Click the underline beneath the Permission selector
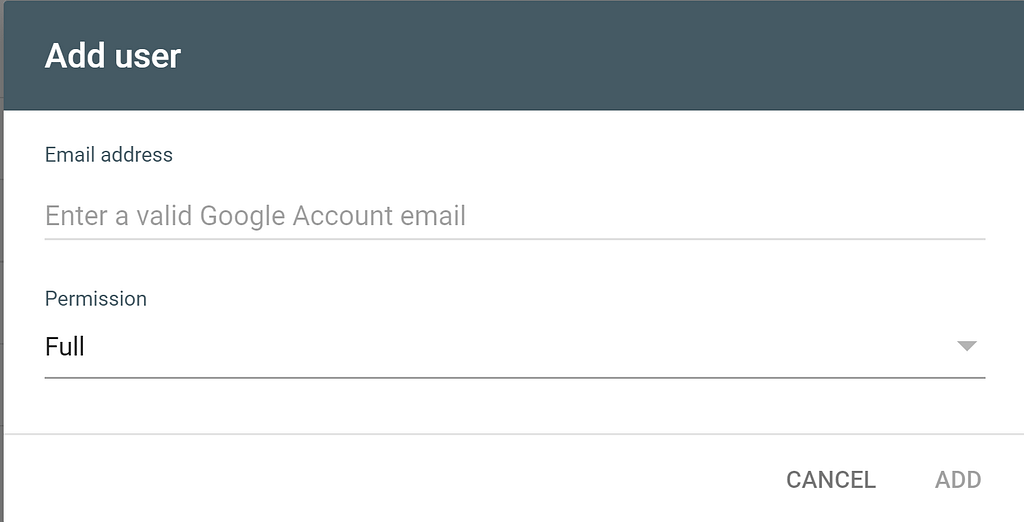Viewport: 1024px width, 522px height. click(x=514, y=378)
